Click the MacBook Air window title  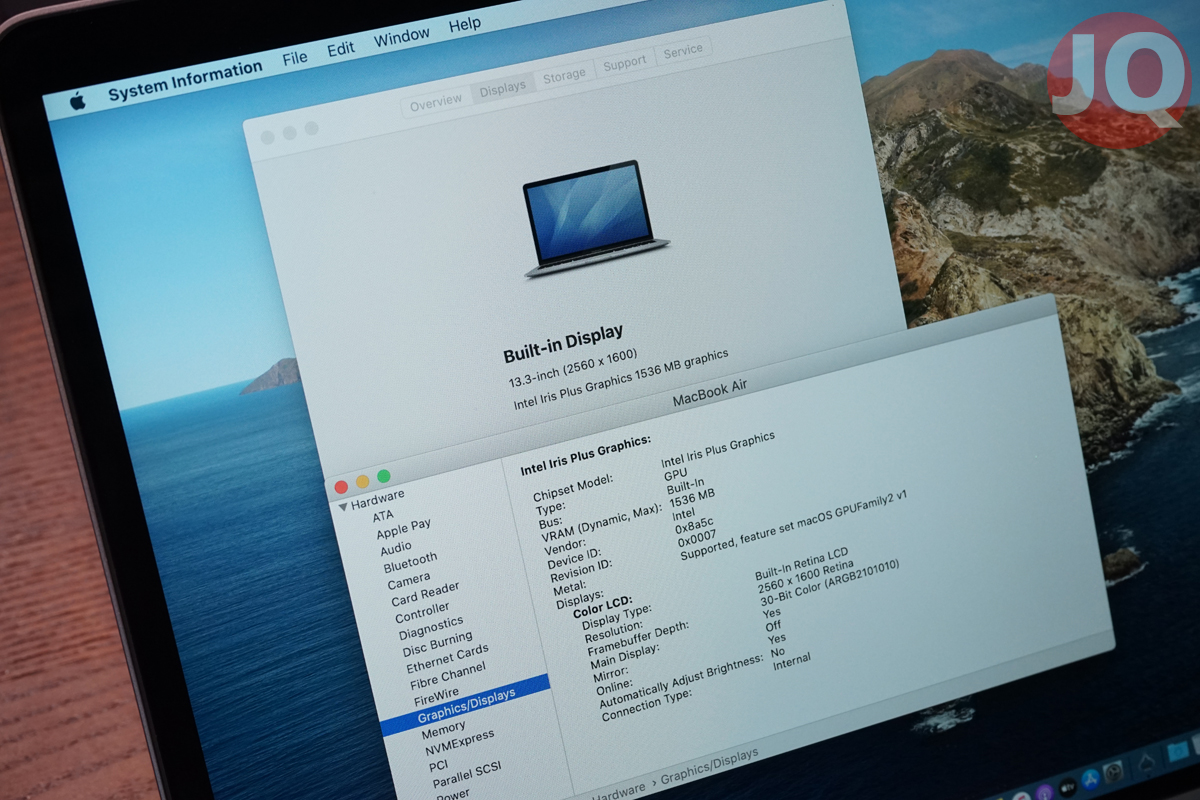pyautogui.click(x=709, y=393)
